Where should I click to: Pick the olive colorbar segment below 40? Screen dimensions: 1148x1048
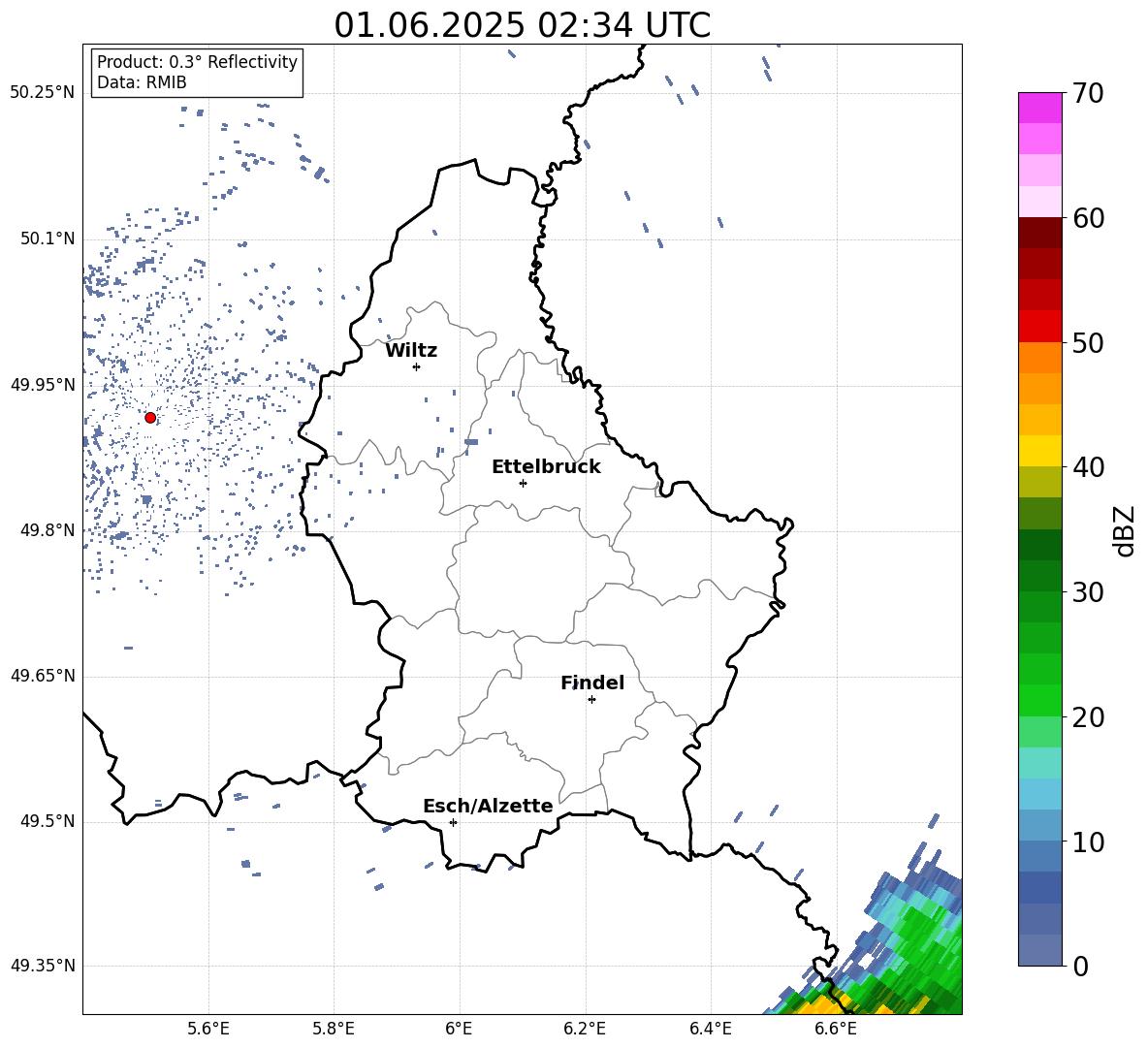click(1040, 482)
